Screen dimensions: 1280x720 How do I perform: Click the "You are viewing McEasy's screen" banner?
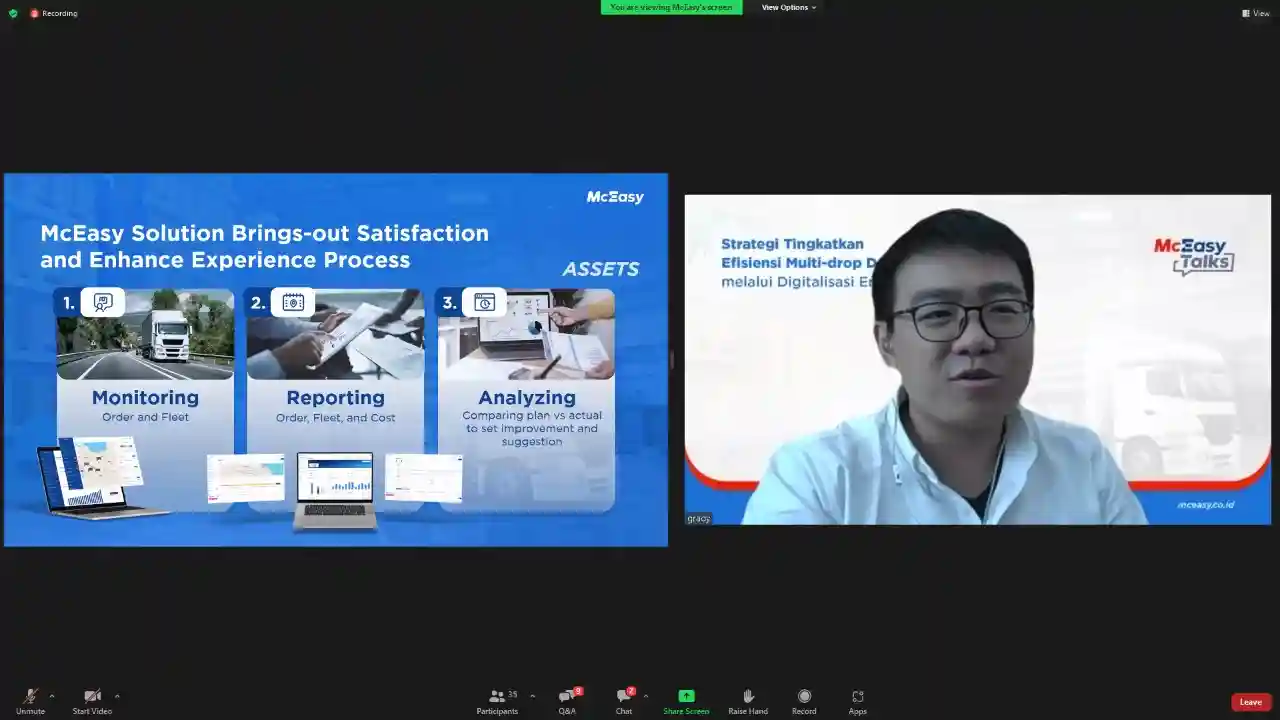[x=672, y=7]
